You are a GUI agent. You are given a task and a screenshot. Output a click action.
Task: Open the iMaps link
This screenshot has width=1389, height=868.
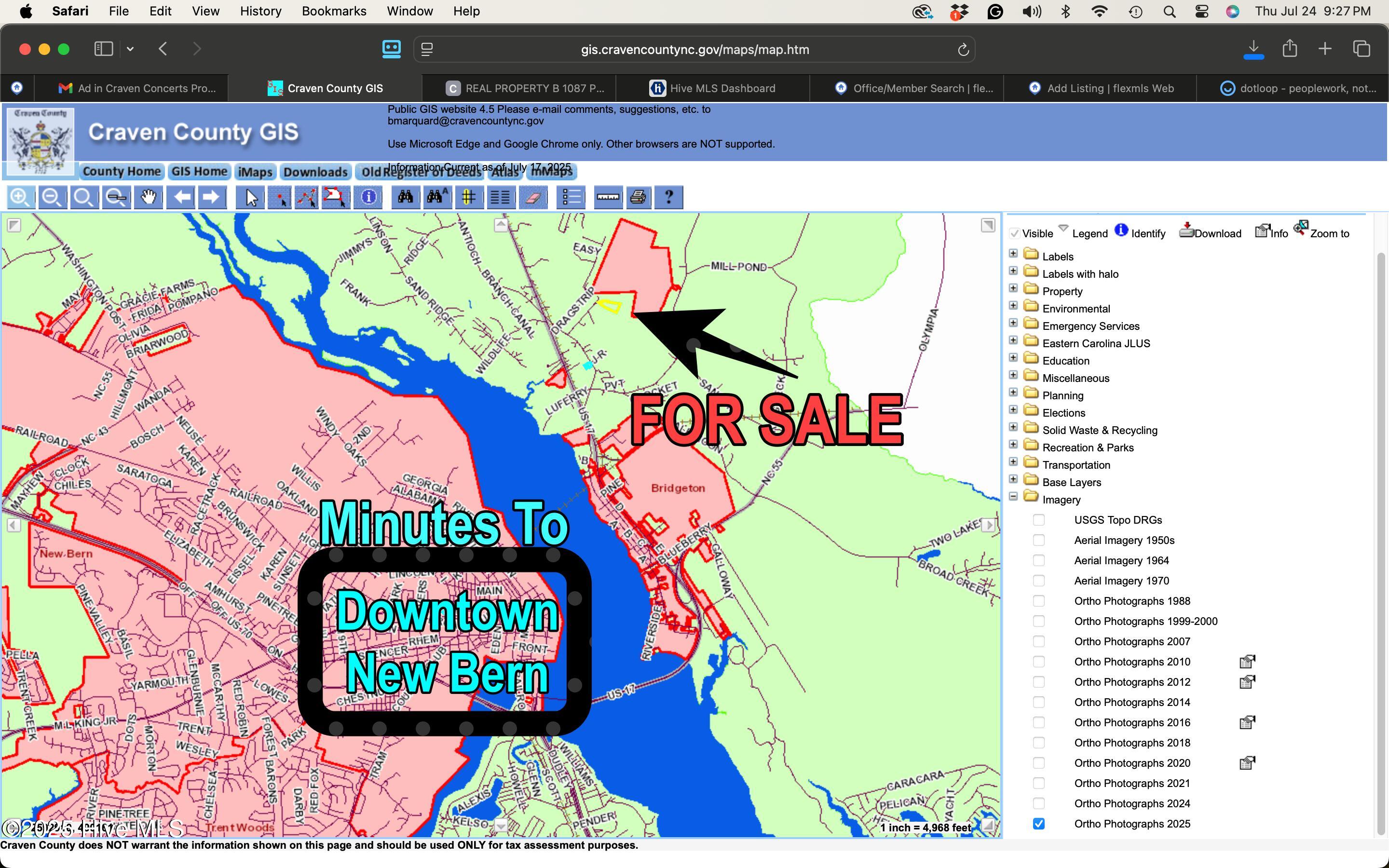pos(256,172)
